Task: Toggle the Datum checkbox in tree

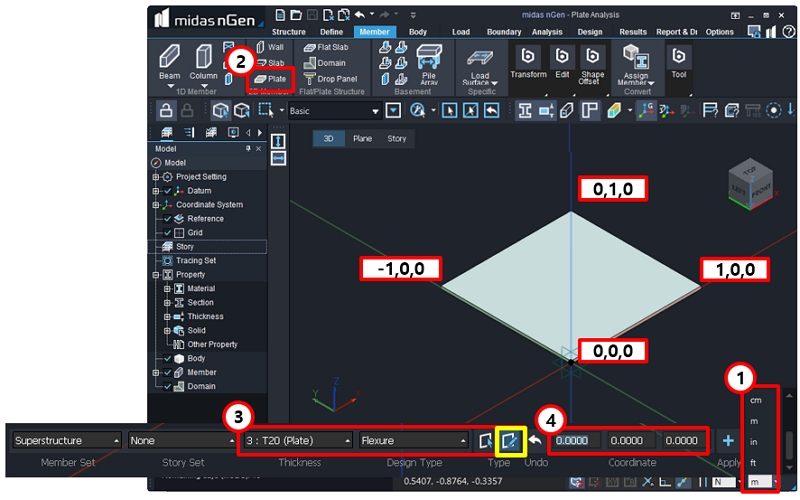Action: click(x=167, y=191)
